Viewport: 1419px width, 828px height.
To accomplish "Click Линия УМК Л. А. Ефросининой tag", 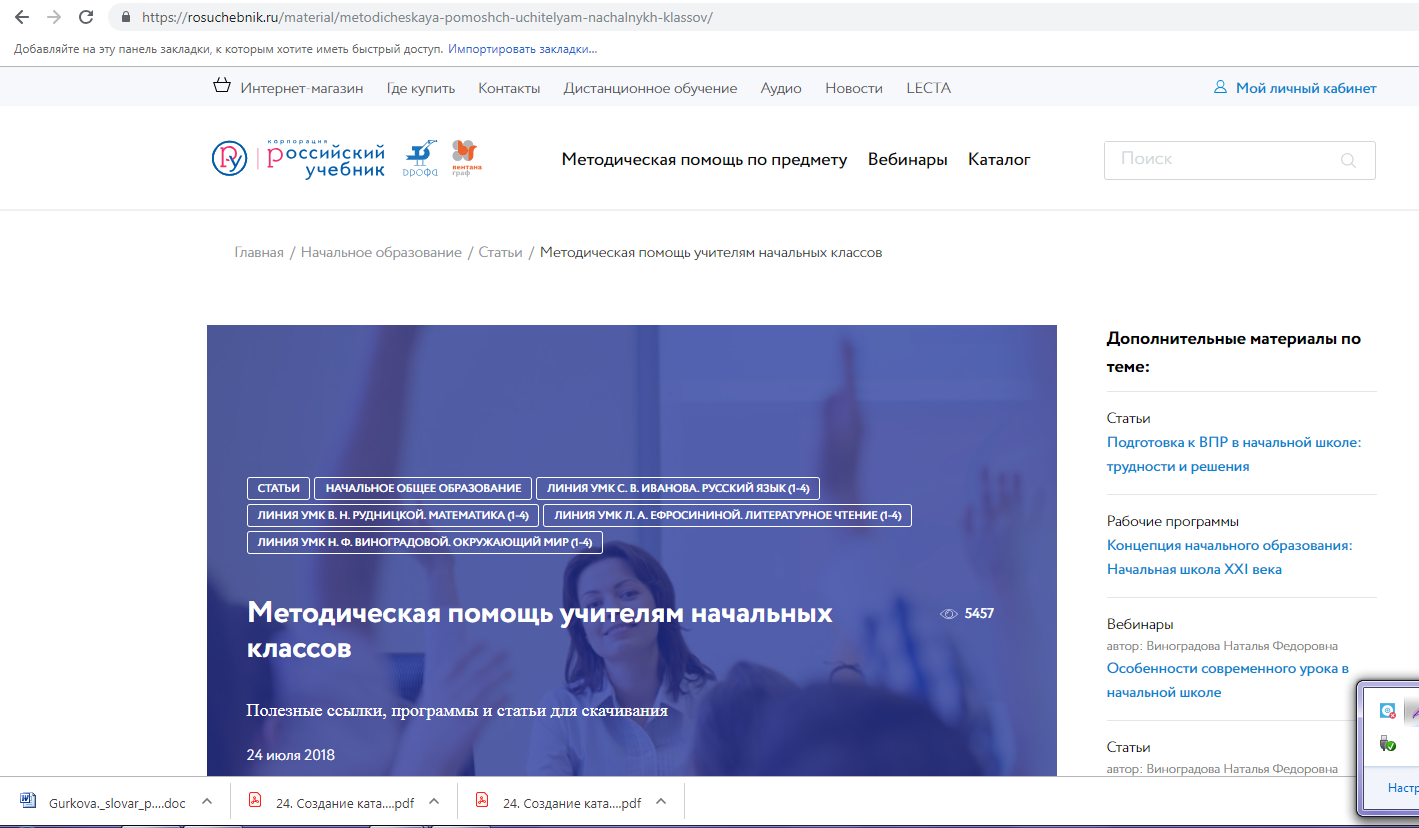I will pos(727,515).
